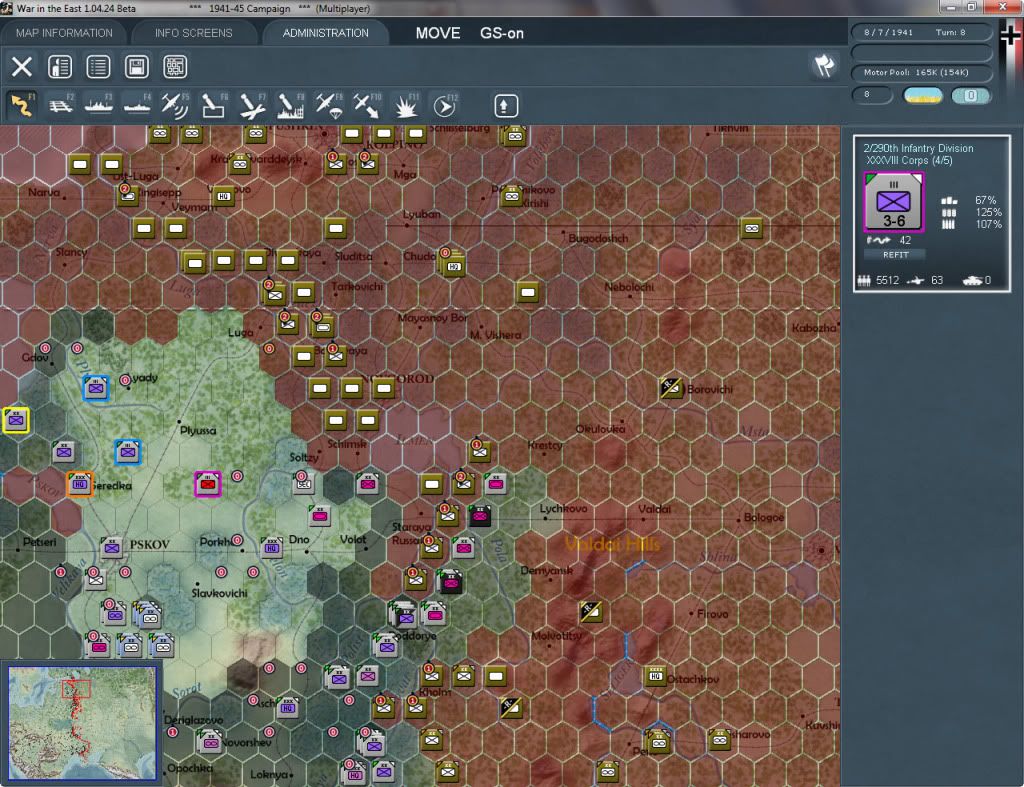Click the GS-on indicator
This screenshot has height=787, width=1024.
[502, 33]
